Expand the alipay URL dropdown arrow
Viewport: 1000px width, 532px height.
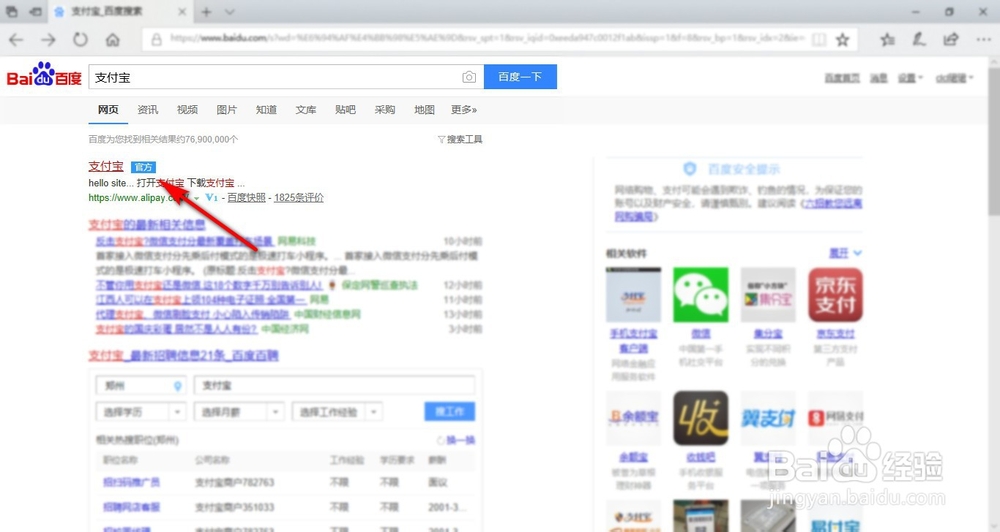196,198
